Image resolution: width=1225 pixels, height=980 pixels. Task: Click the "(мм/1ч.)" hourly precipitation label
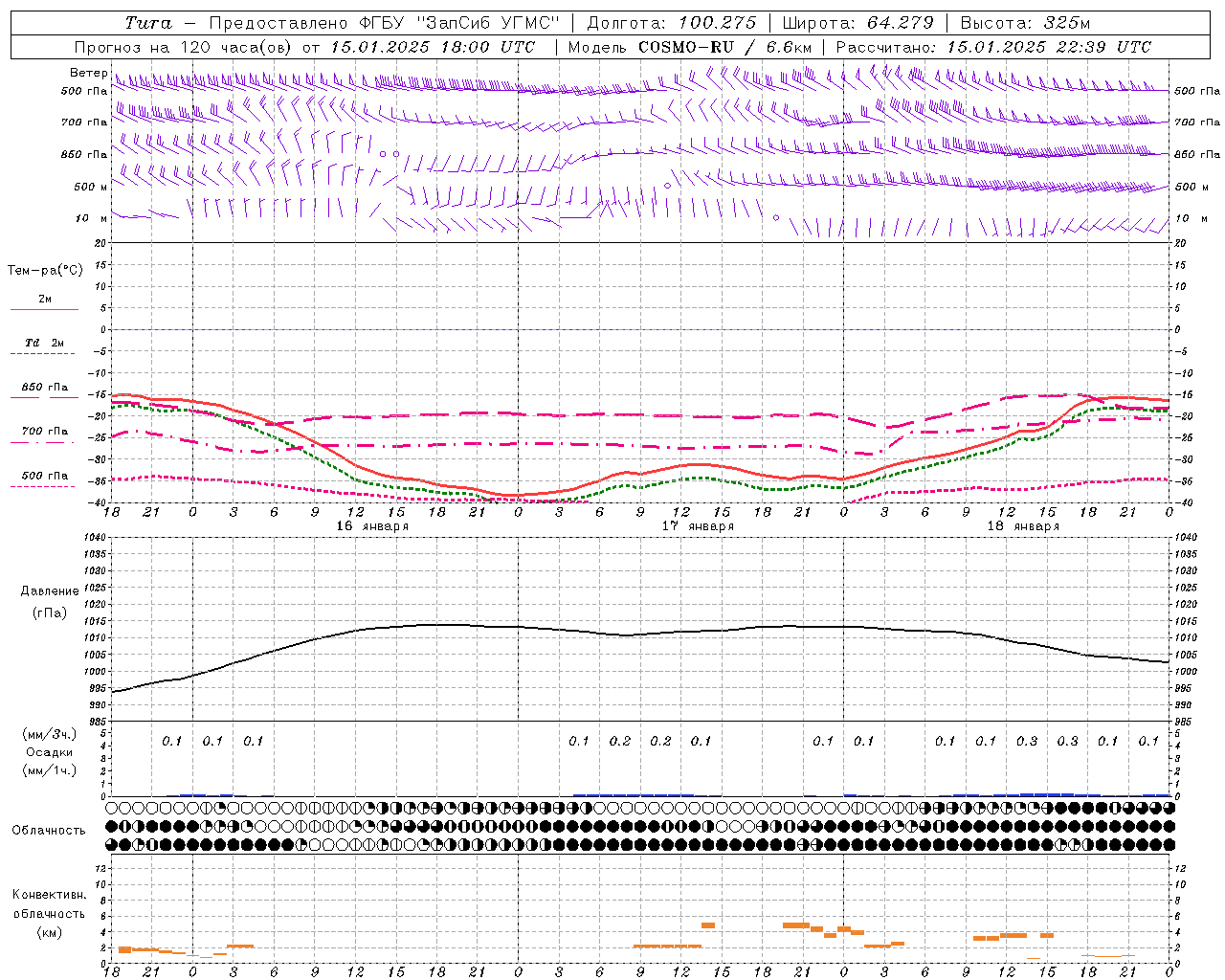click(50, 770)
